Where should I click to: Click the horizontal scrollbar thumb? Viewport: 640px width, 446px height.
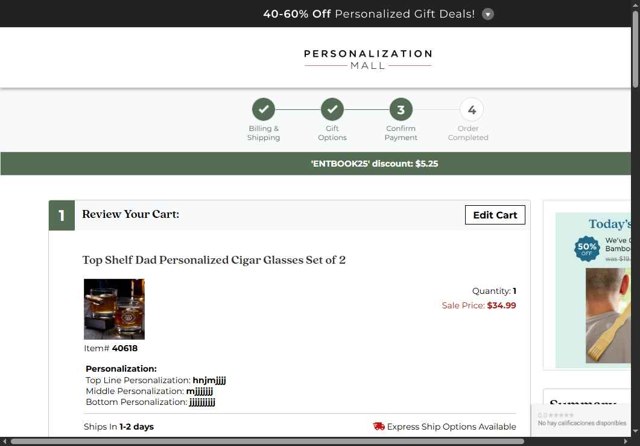click(267, 442)
